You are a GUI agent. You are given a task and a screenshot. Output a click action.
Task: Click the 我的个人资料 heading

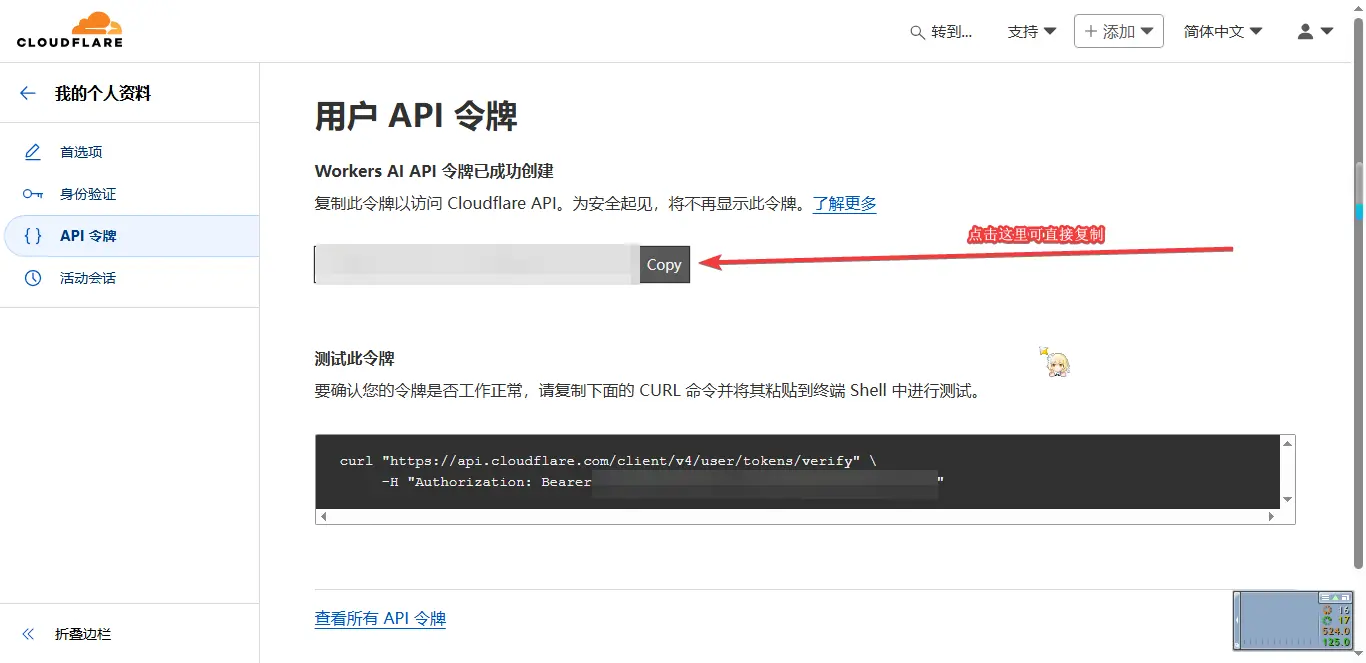tap(103, 93)
